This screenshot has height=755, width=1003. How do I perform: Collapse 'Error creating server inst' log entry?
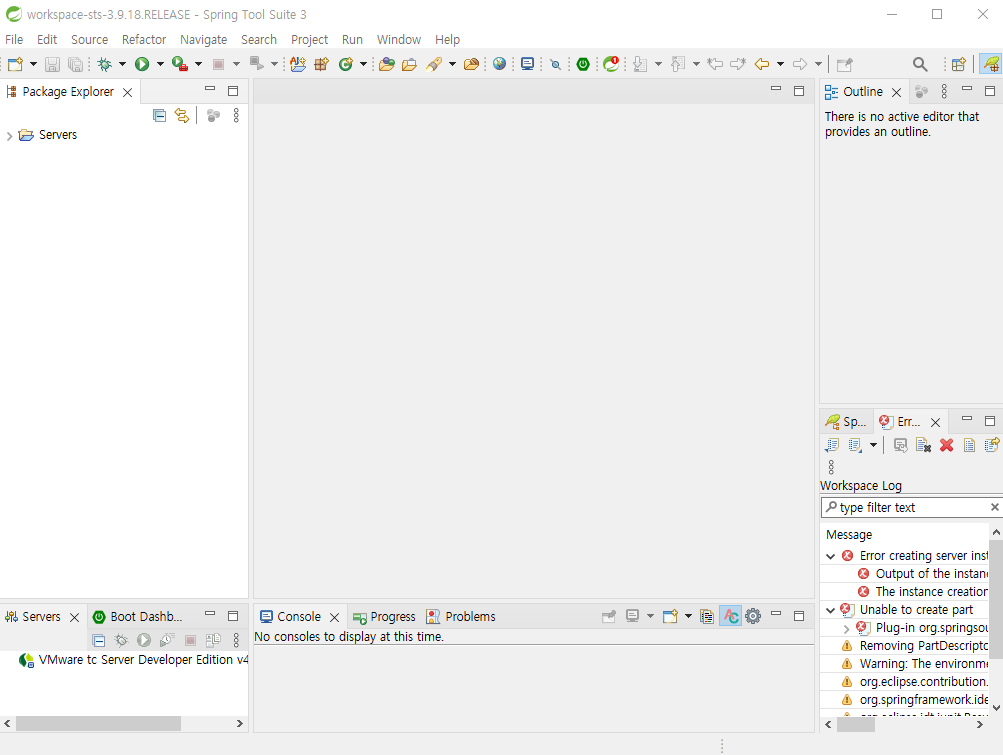(x=831, y=556)
